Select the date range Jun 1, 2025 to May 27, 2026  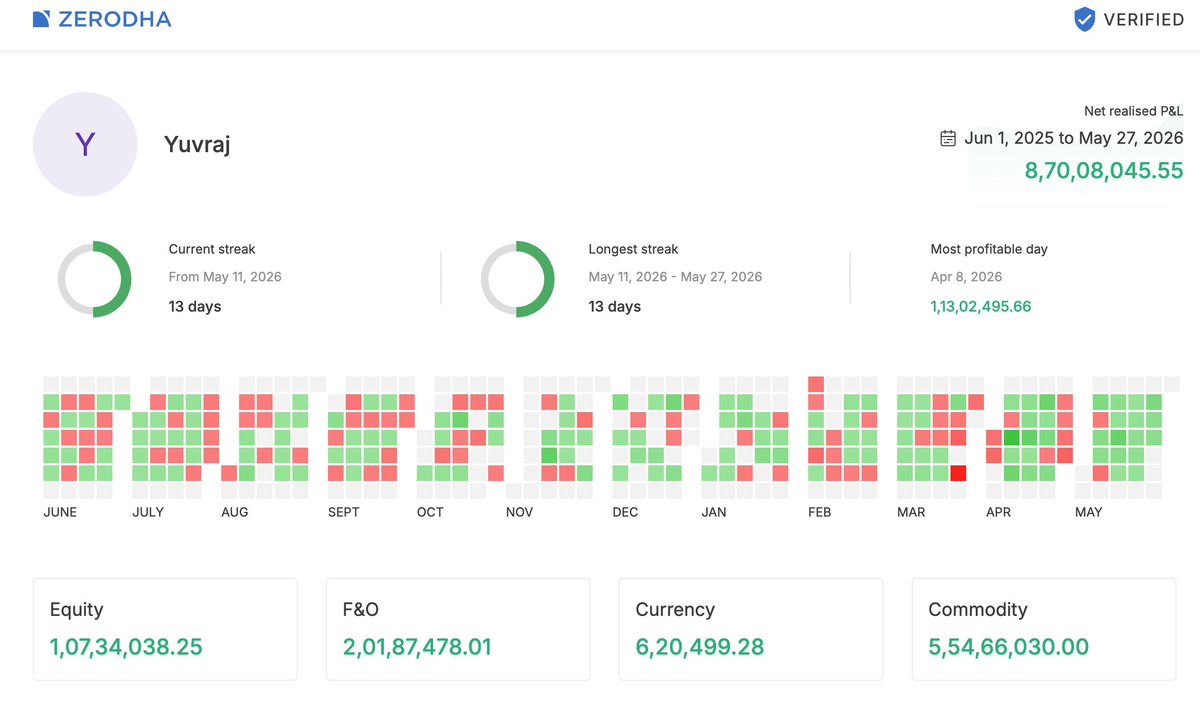click(1074, 138)
